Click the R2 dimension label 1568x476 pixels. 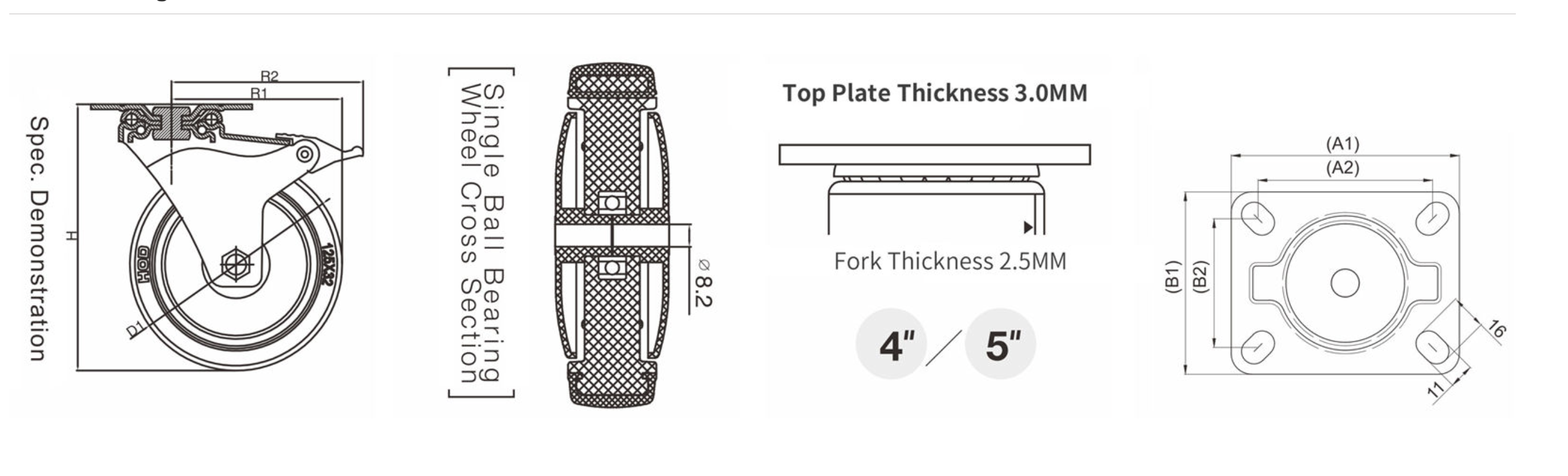[x=269, y=76]
